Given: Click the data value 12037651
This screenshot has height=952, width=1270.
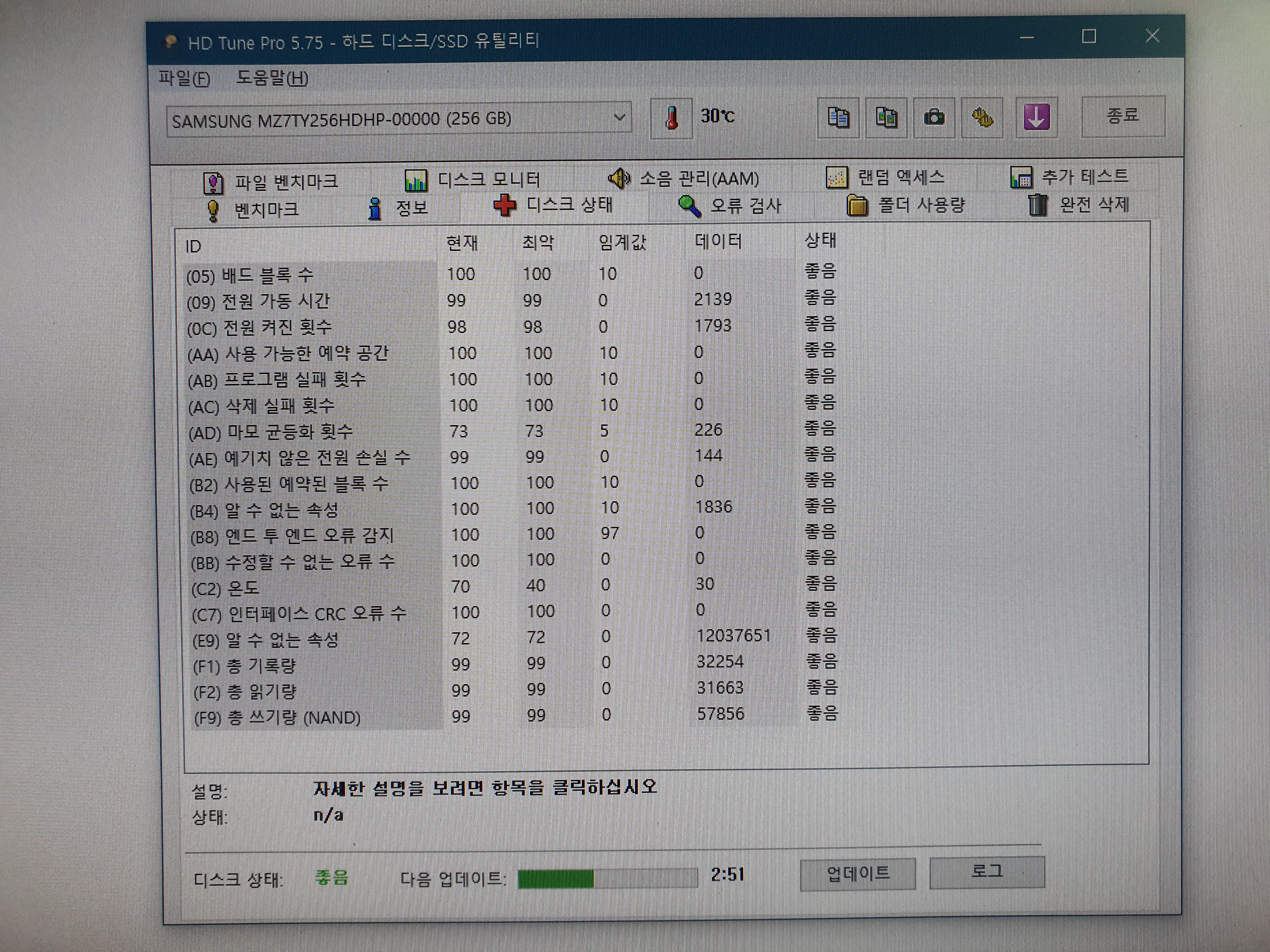Looking at the screenshot, I should 733,636.
